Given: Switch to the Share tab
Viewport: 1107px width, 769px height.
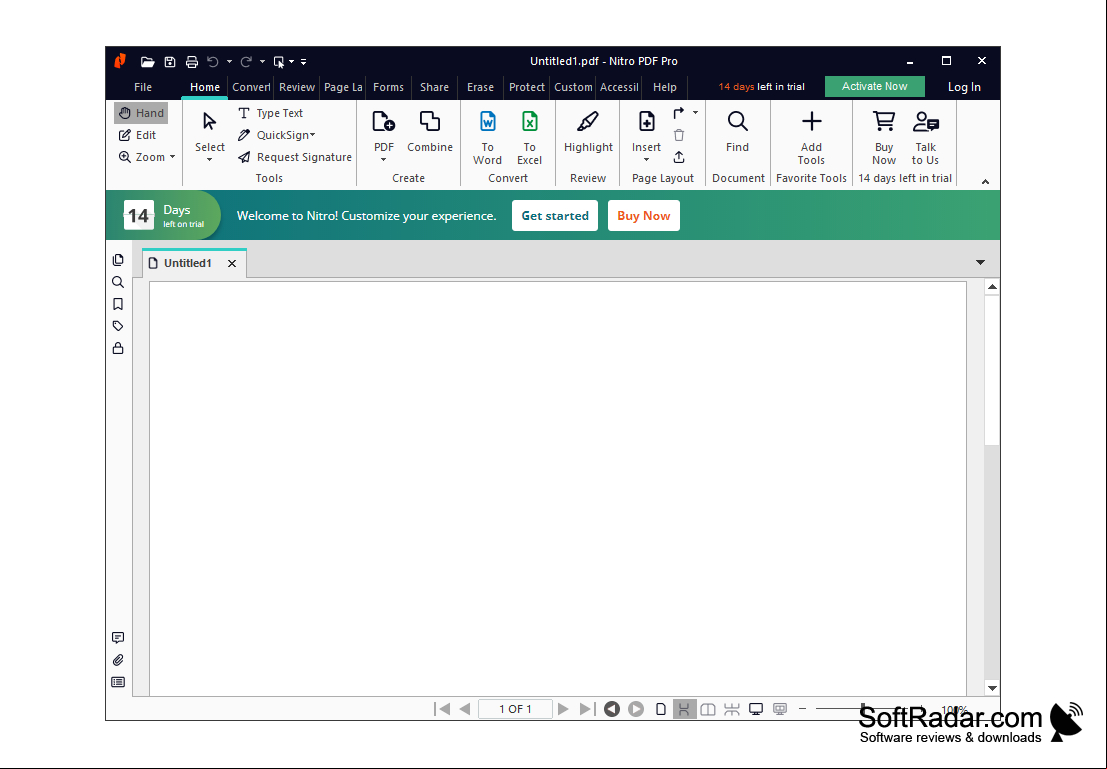Looking at the screenshot, I should click(434, 87).
